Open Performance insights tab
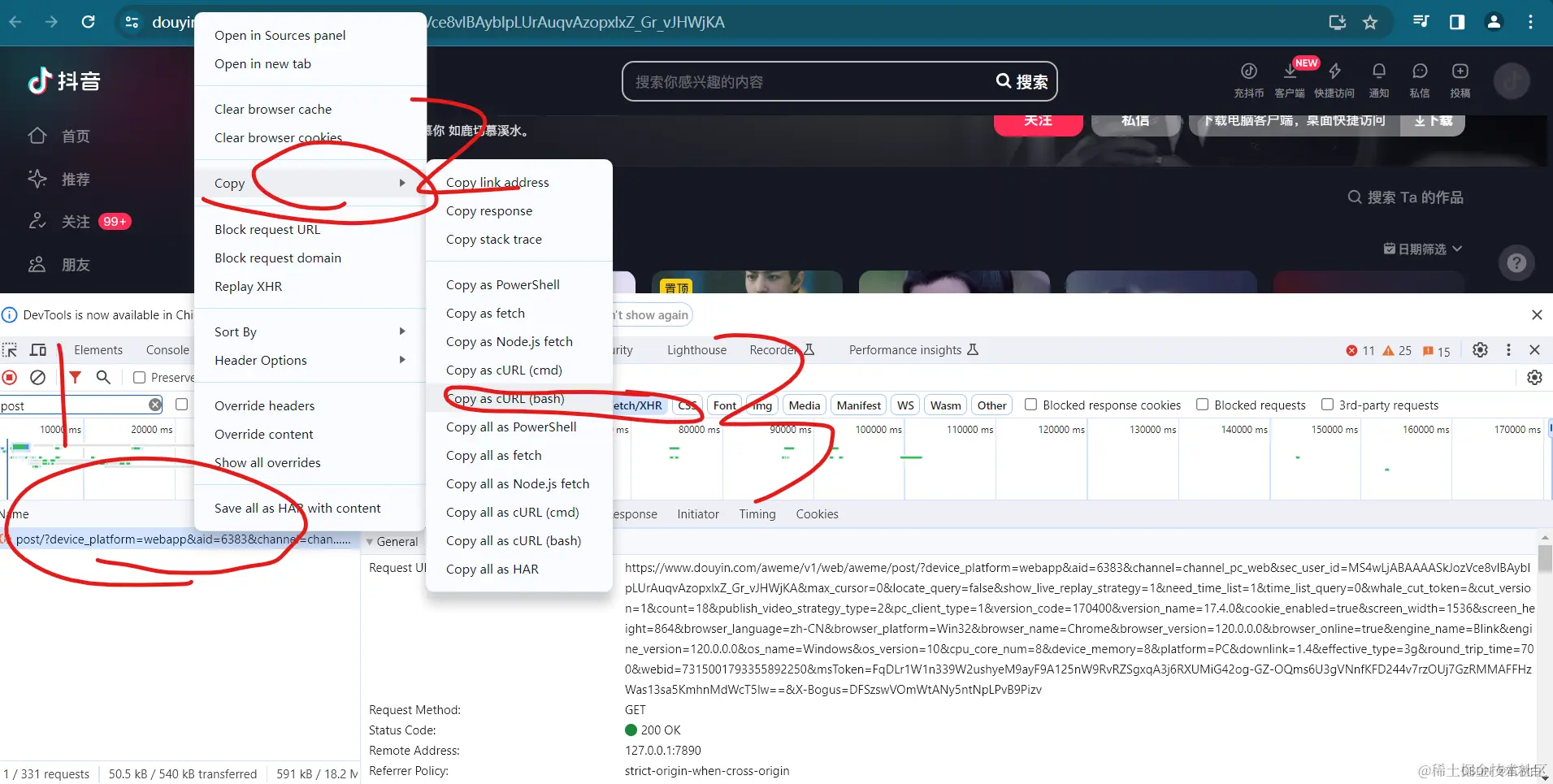The height and width of the screenshot is (784, 1553). pos(913,349)
